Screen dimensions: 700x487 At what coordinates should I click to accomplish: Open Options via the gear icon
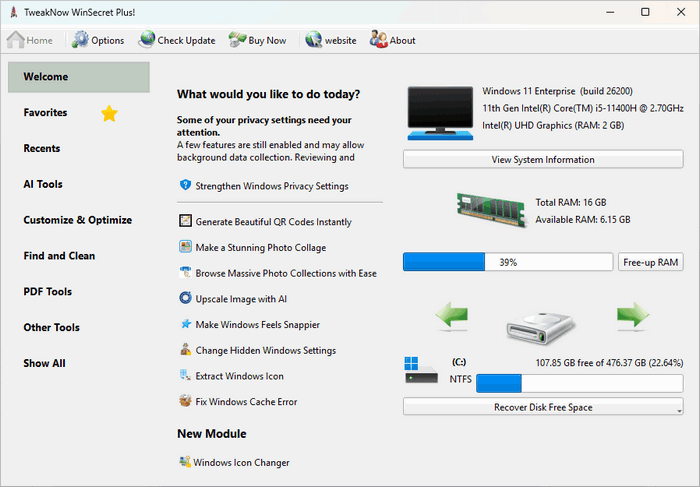[x=80, y=40]
